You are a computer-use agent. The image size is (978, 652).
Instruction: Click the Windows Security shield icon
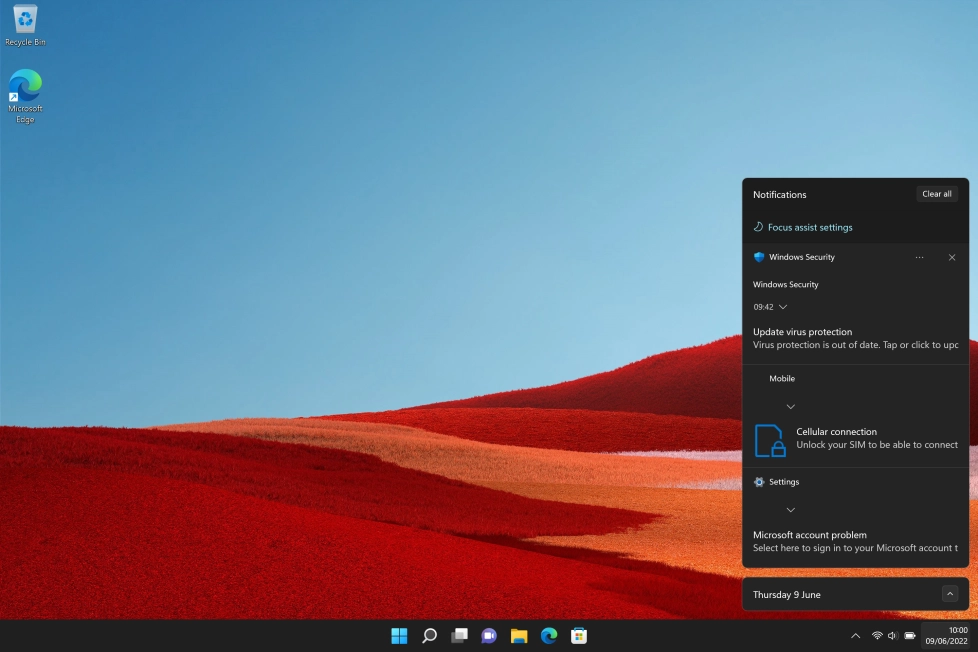pyautogui.click(x=759, y=257)
